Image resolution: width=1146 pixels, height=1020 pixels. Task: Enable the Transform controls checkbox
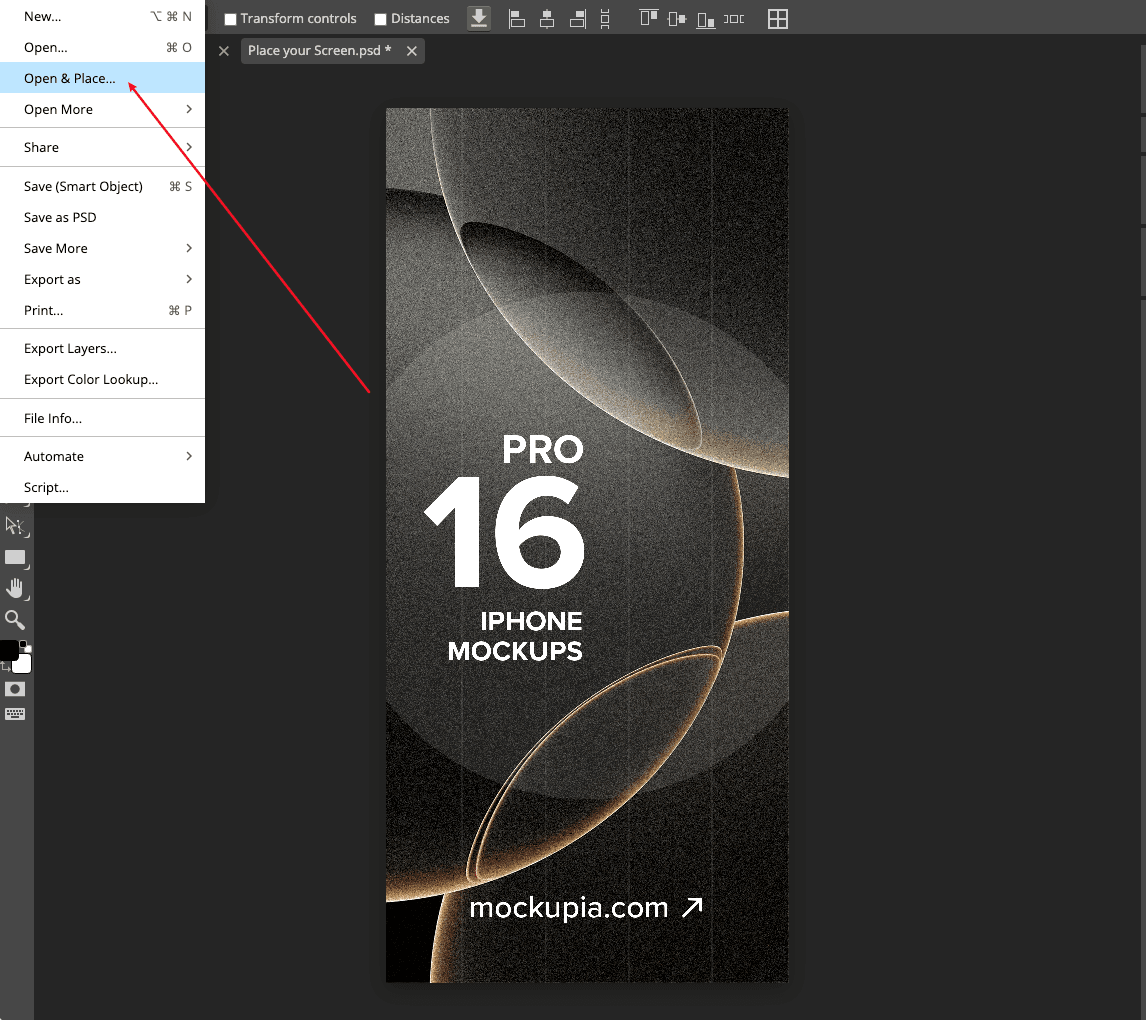click(x=230, y=19)
